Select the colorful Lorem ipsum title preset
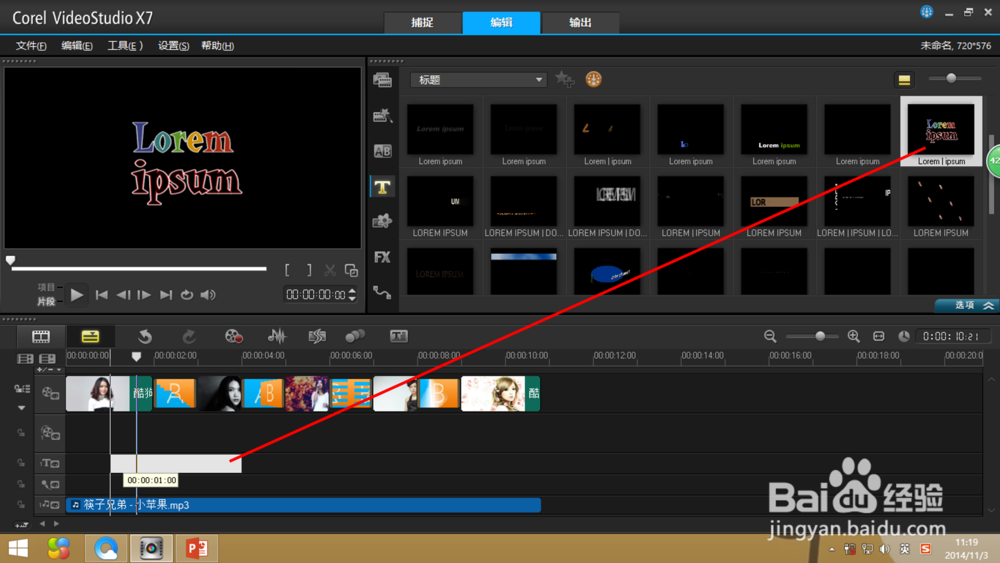 point(941,132)
